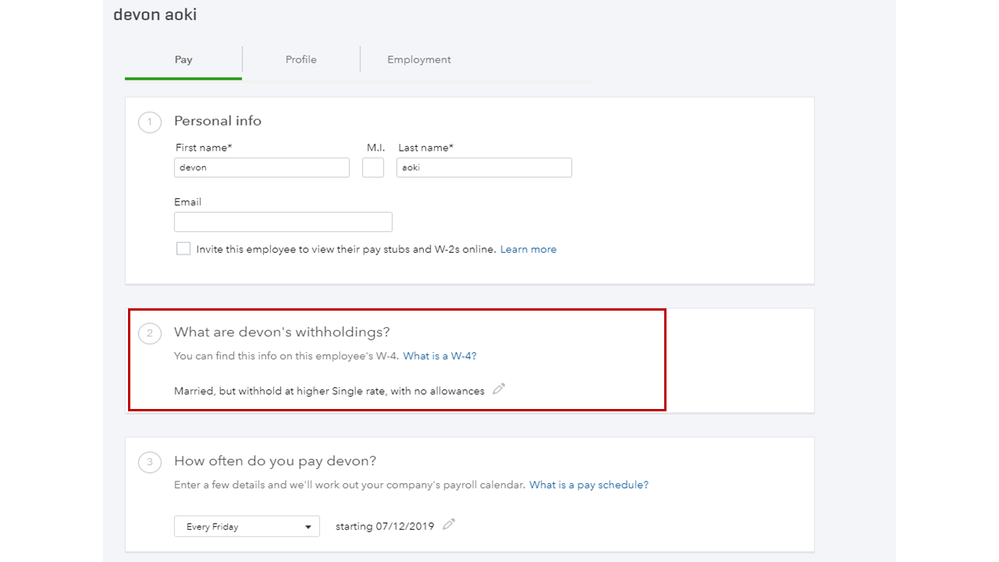The image size is (999, 562).
Task: Click the step 2 circle icon
Action: tap(150, 333)
